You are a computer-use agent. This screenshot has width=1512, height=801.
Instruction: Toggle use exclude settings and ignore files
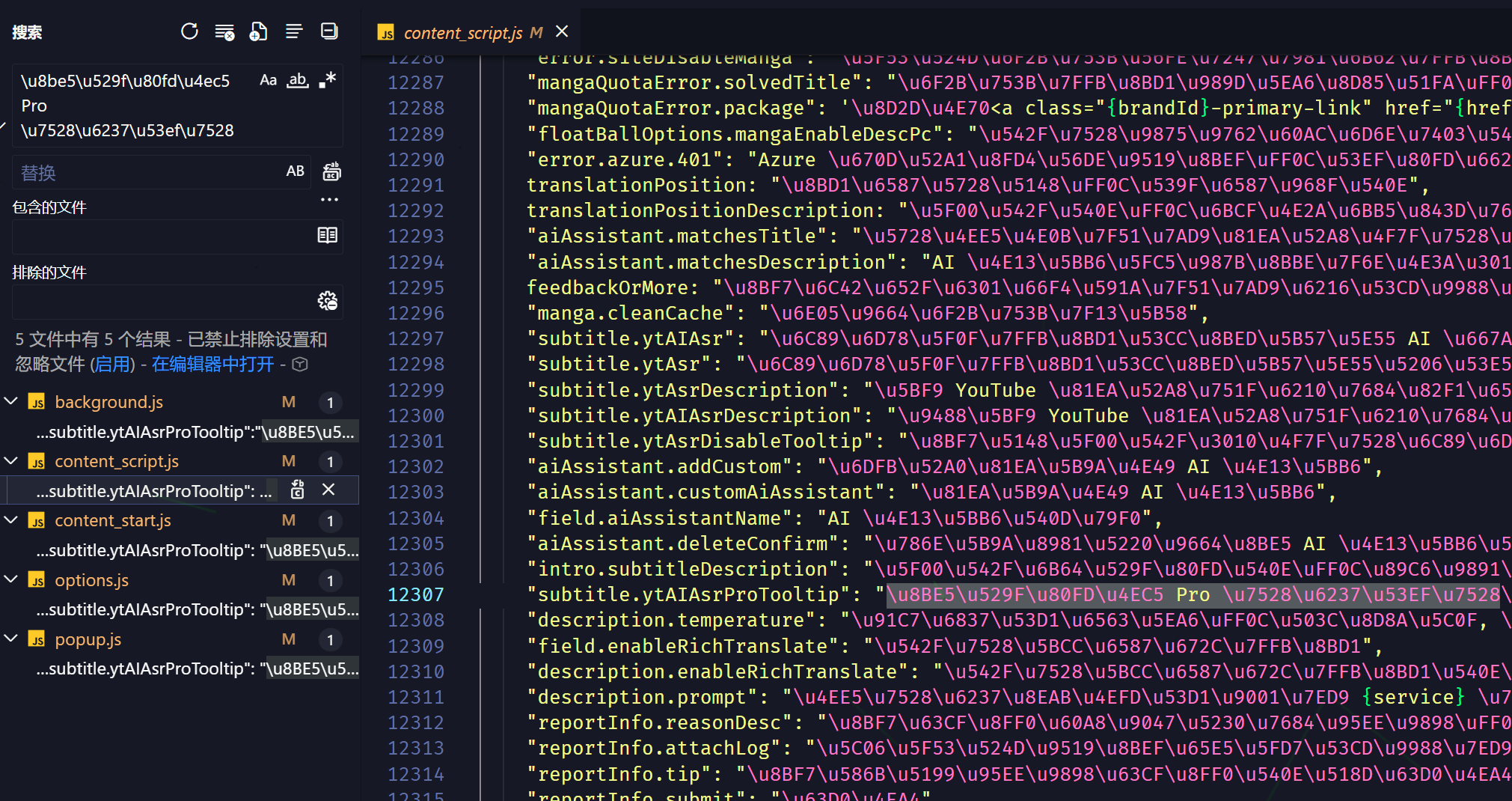click(x=328, y=301)
